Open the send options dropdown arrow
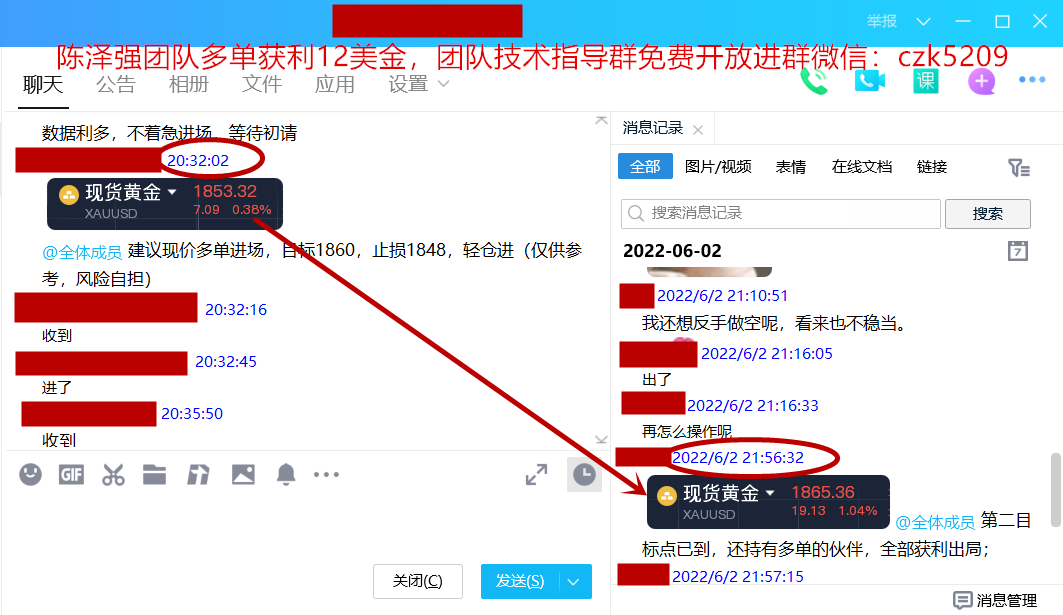1063x615 pixels. click(574, 582)
